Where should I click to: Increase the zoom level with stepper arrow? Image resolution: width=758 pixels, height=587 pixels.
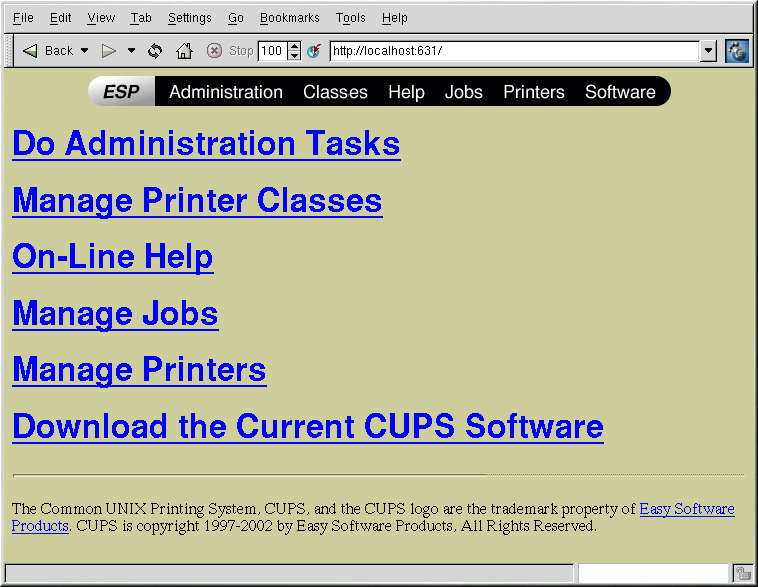[294, 46]
